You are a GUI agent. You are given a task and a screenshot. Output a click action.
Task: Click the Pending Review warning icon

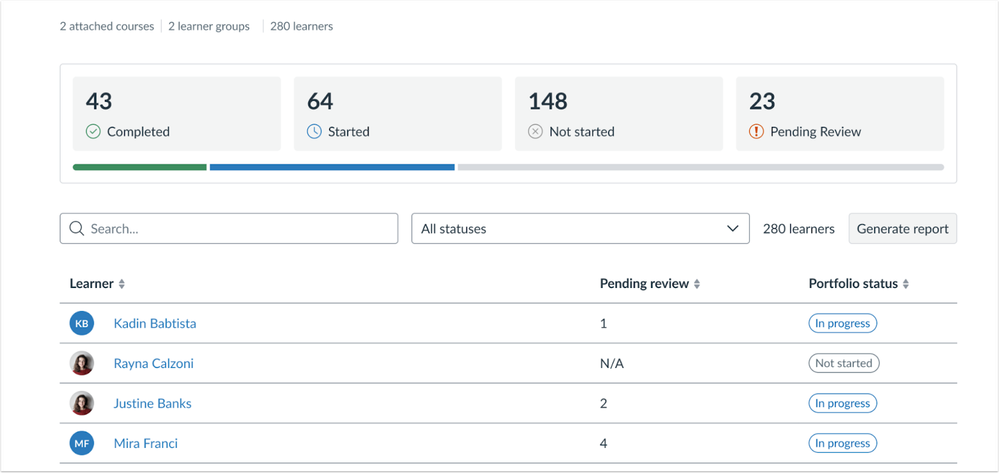(x=756, y=131)
